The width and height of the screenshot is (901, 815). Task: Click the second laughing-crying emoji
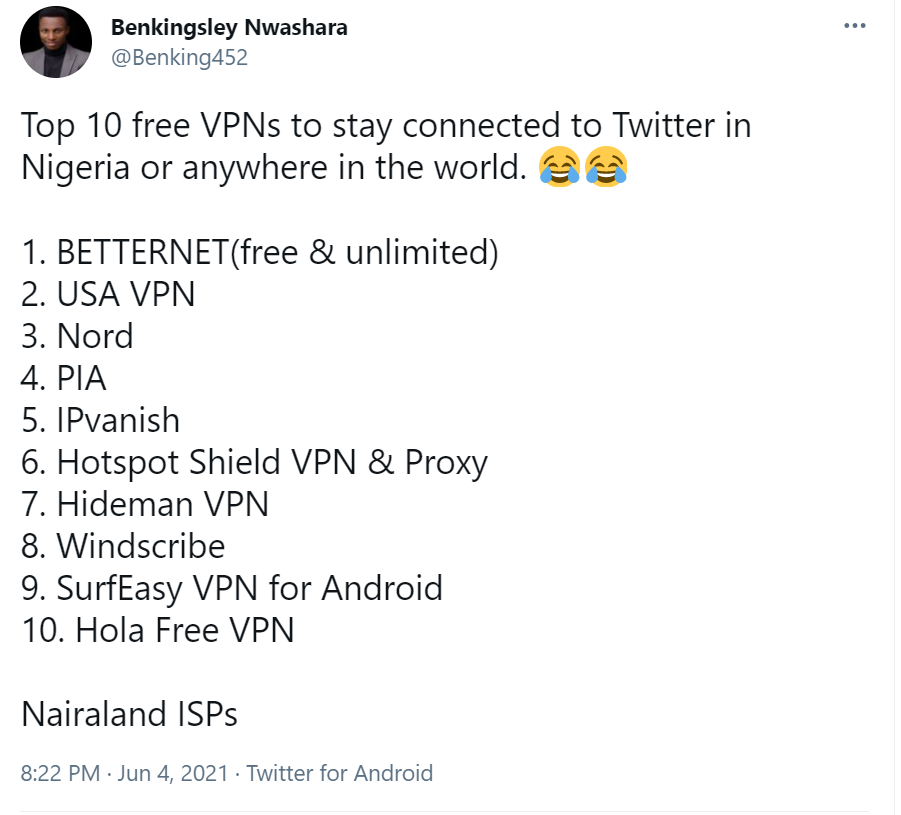[x=607, y=168]
